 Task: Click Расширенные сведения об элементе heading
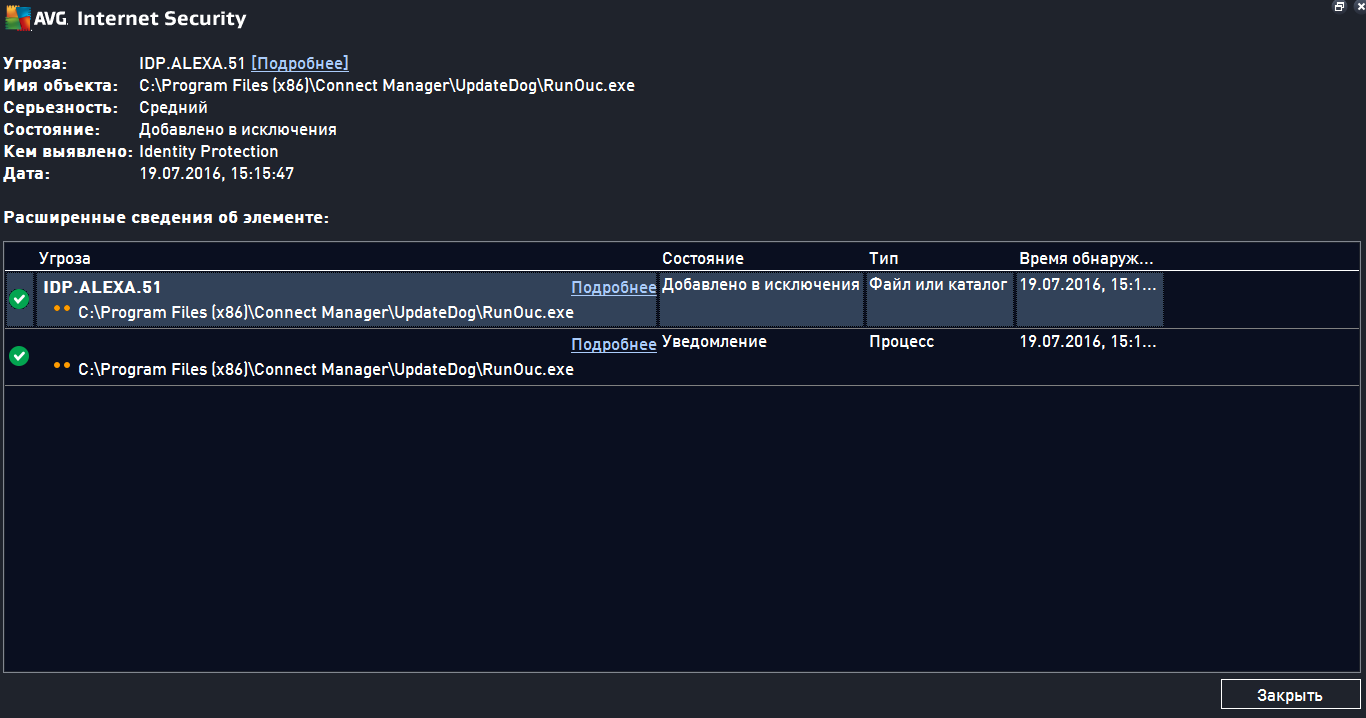click(x=166, y=217)
